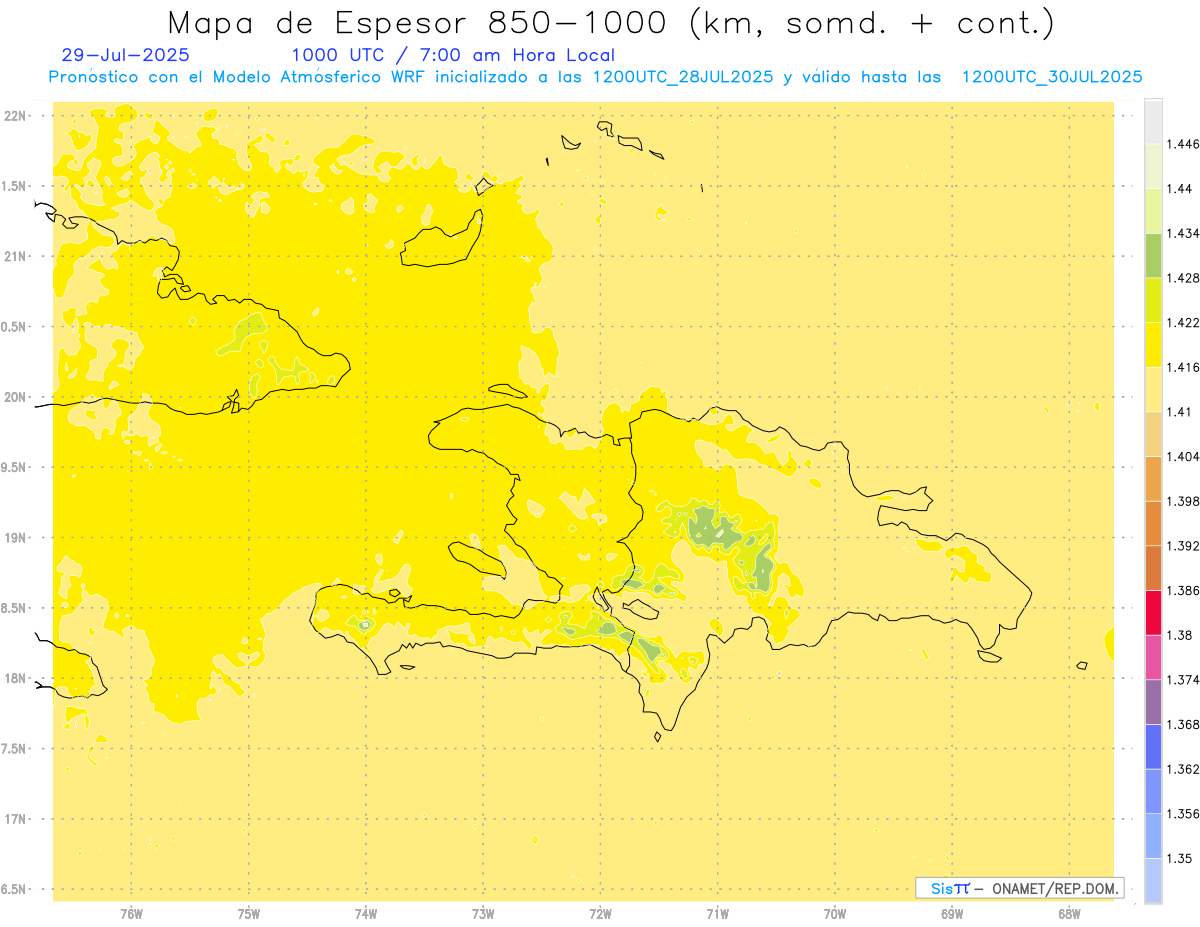Click the time '1000 UTC / 7:00 am Hora Local'

[453, 55]
